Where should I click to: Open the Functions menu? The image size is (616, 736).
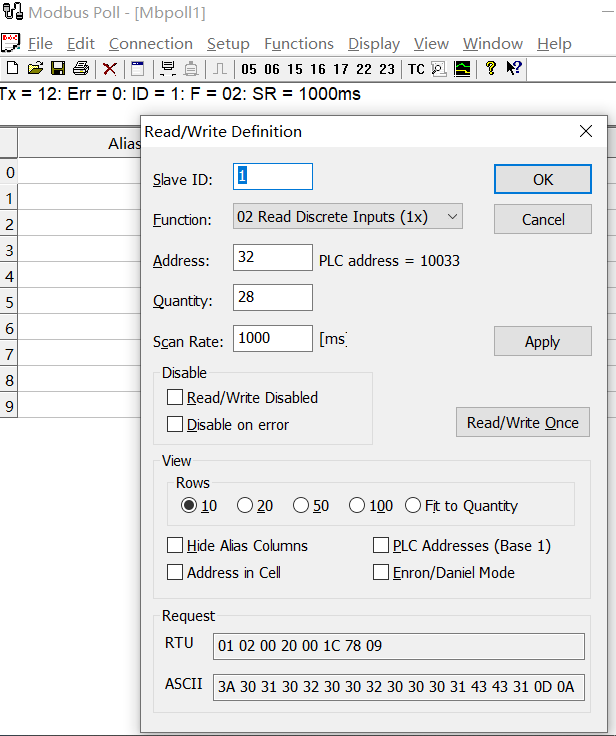click(299, 44)
